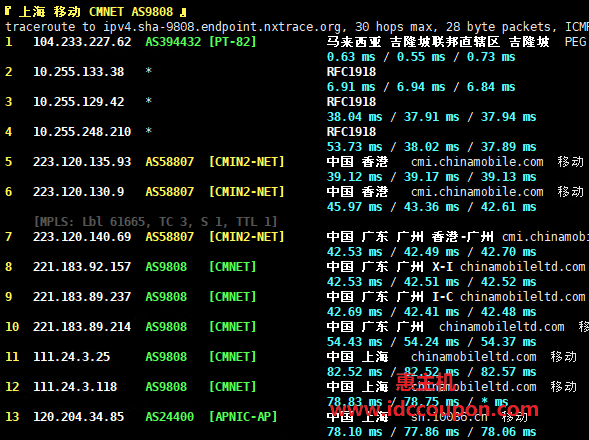This screenshot has height=440, width=589.
Task: Click the RFC1918 label on hop 4
Action: click(x=351, y=132)
